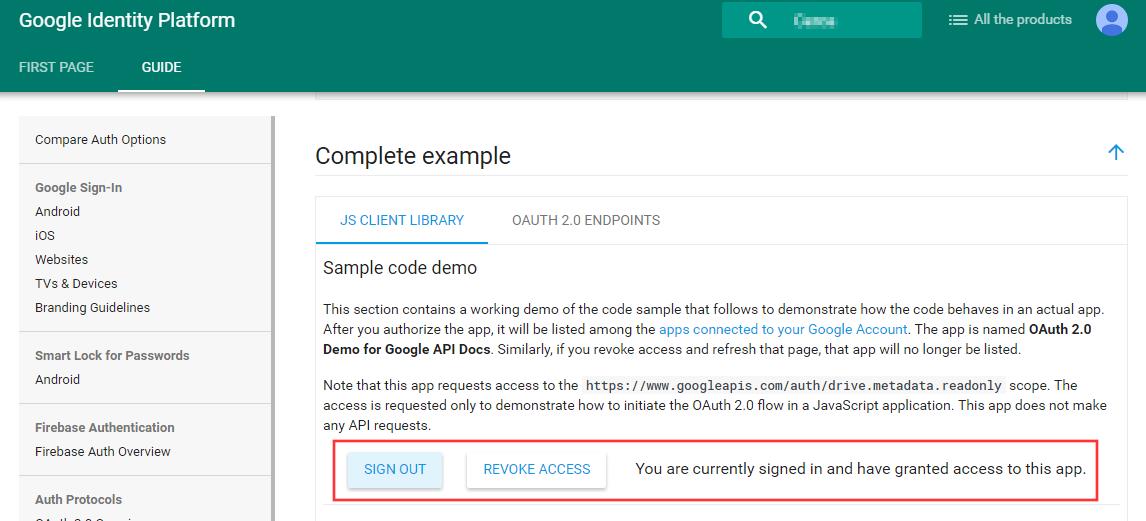Open the user account avatar
1146x521 pixels.
pos(1112,20)
